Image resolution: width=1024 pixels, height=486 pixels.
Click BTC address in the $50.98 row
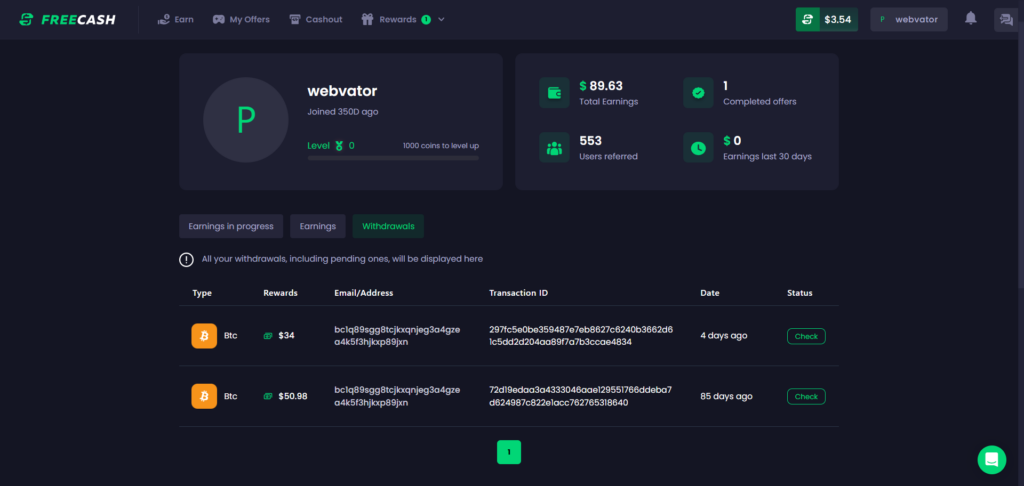[397, 396]
